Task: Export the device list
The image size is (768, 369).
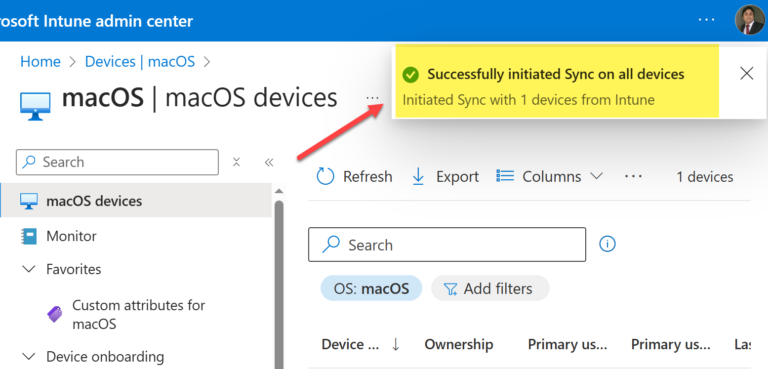Action: (x=445, y=176)
